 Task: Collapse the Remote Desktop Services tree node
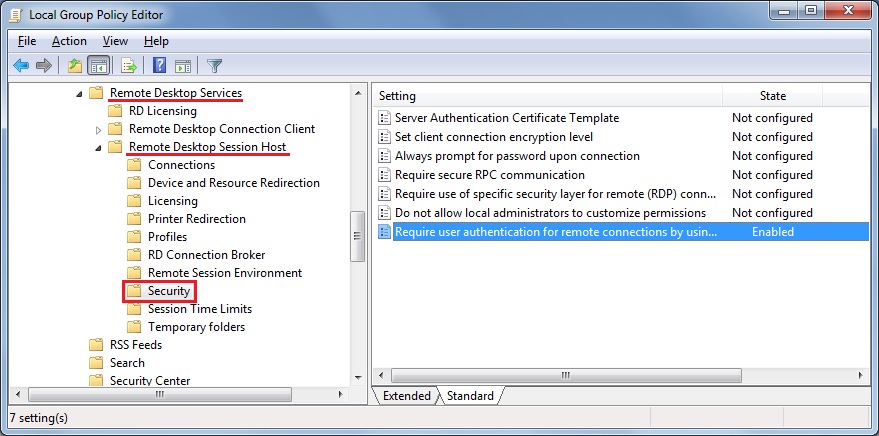coord(79,93)
